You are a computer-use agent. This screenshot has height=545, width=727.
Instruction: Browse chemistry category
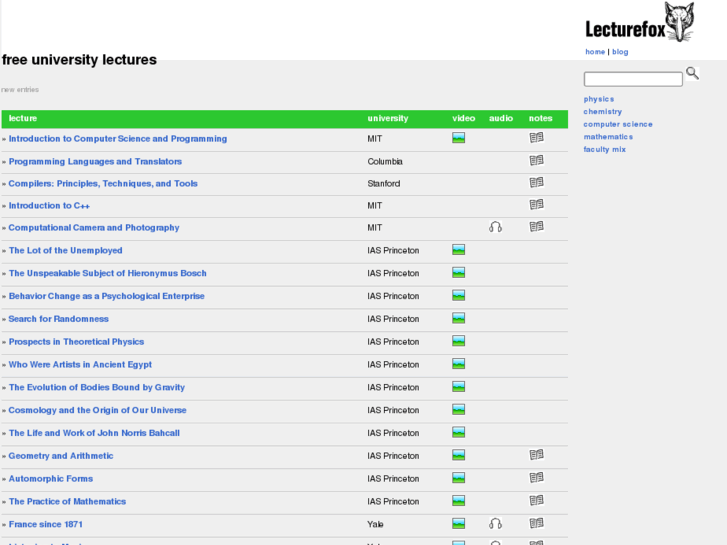(603, 111)
